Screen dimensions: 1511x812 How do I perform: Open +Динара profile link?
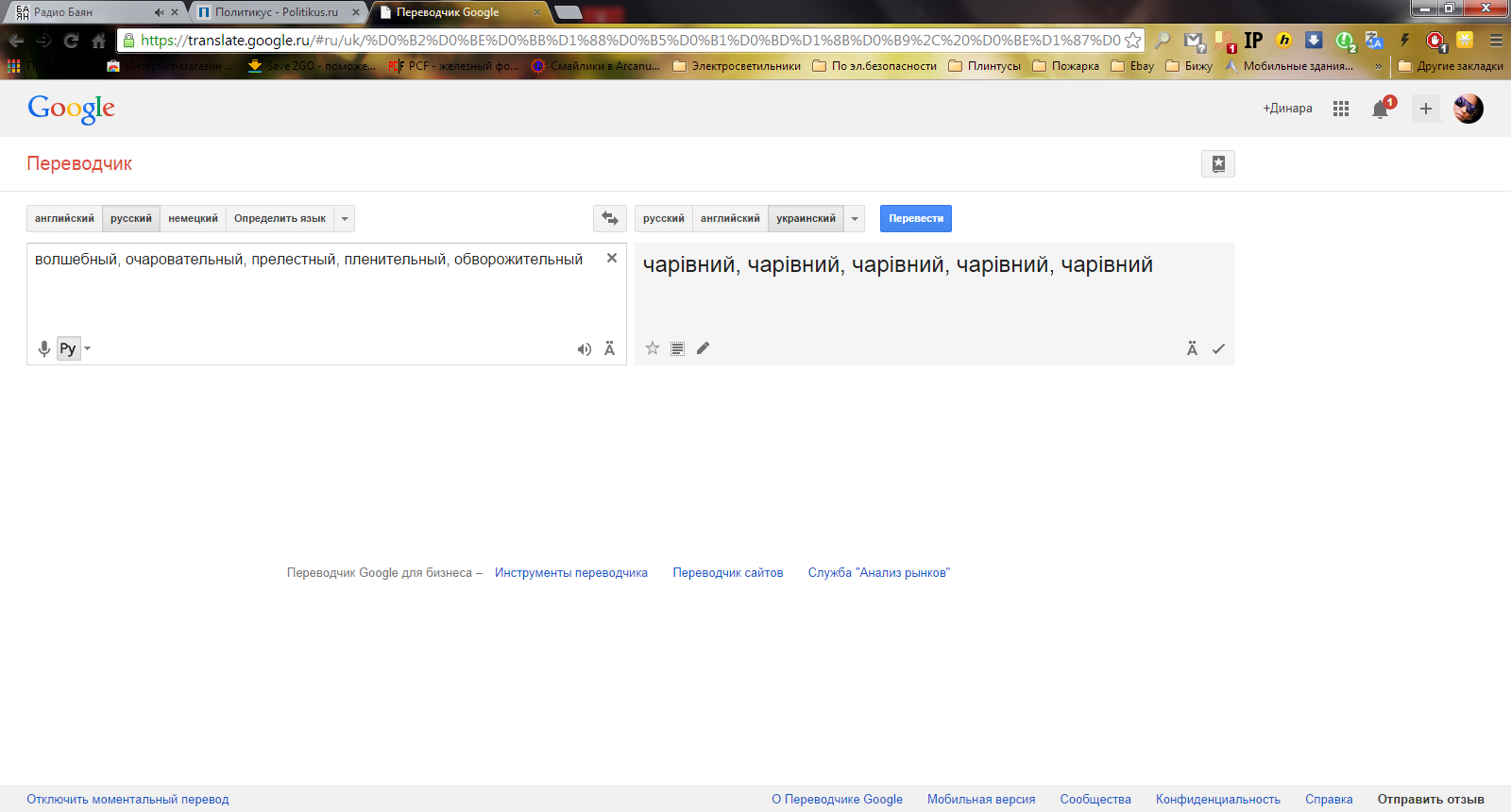point(1287,109)
